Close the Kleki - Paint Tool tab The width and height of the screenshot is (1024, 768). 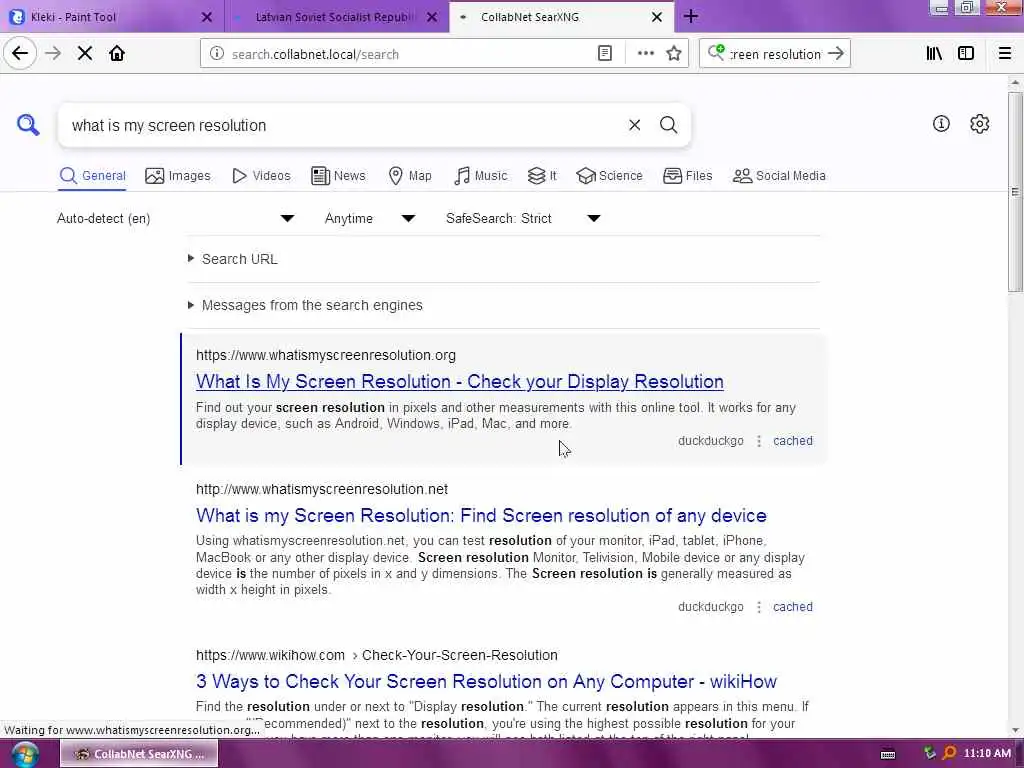(206, 17)
